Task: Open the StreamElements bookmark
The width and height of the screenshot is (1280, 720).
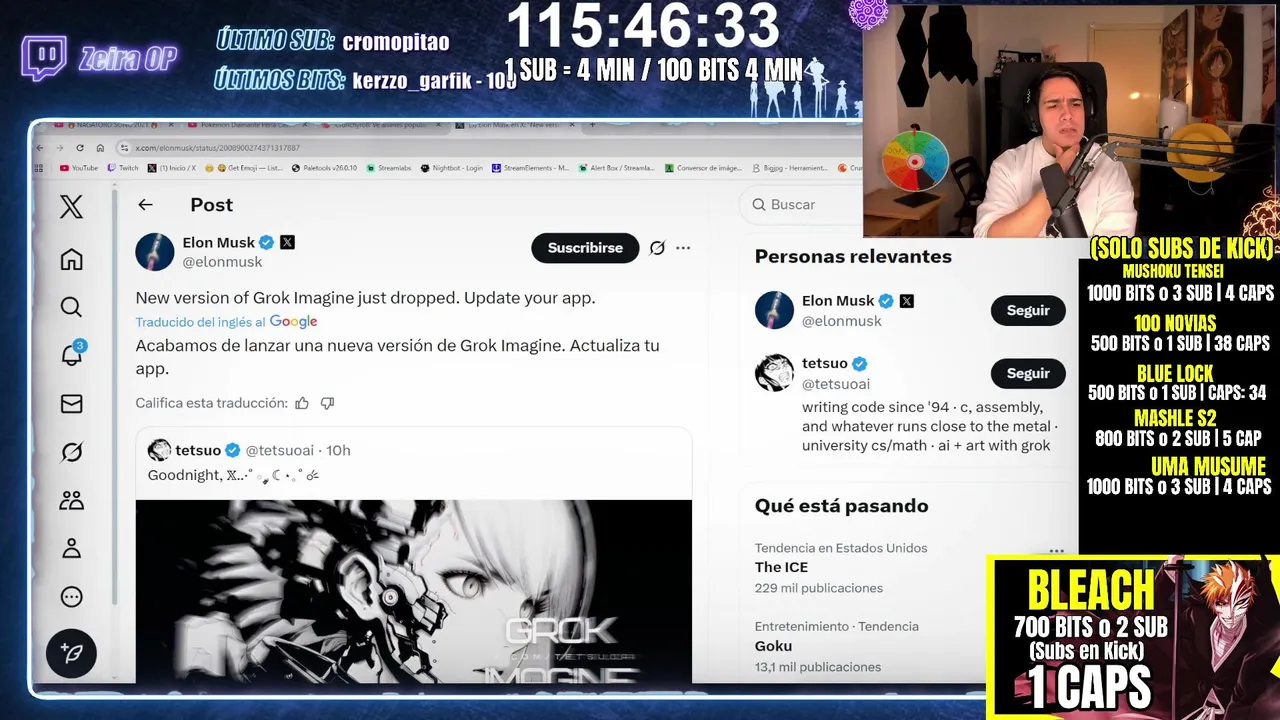Action: tap(530, 168)
